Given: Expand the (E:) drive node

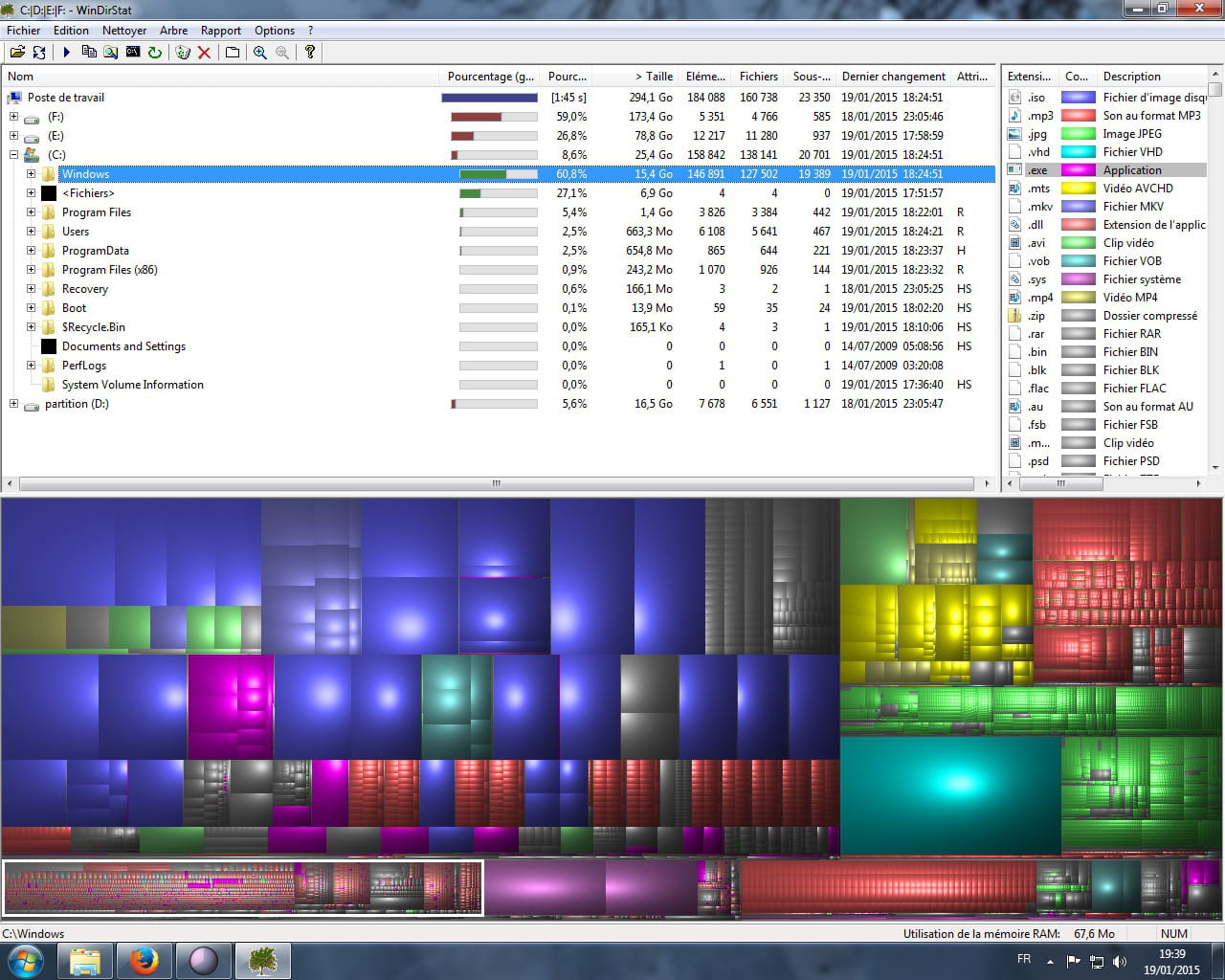Looking at the screenshot, I should pos(13,136).
